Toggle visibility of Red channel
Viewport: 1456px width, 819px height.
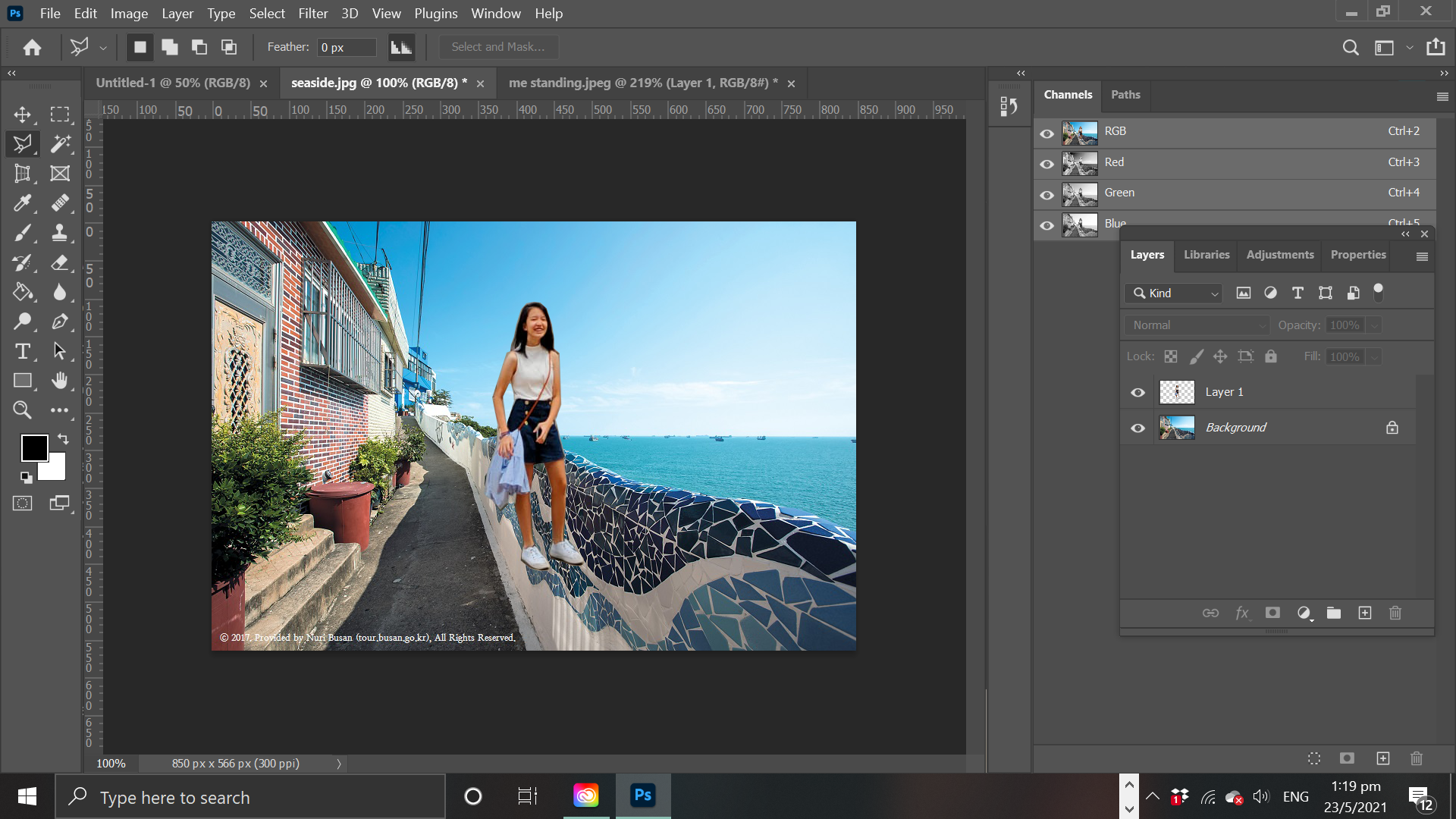point(1046,165)
